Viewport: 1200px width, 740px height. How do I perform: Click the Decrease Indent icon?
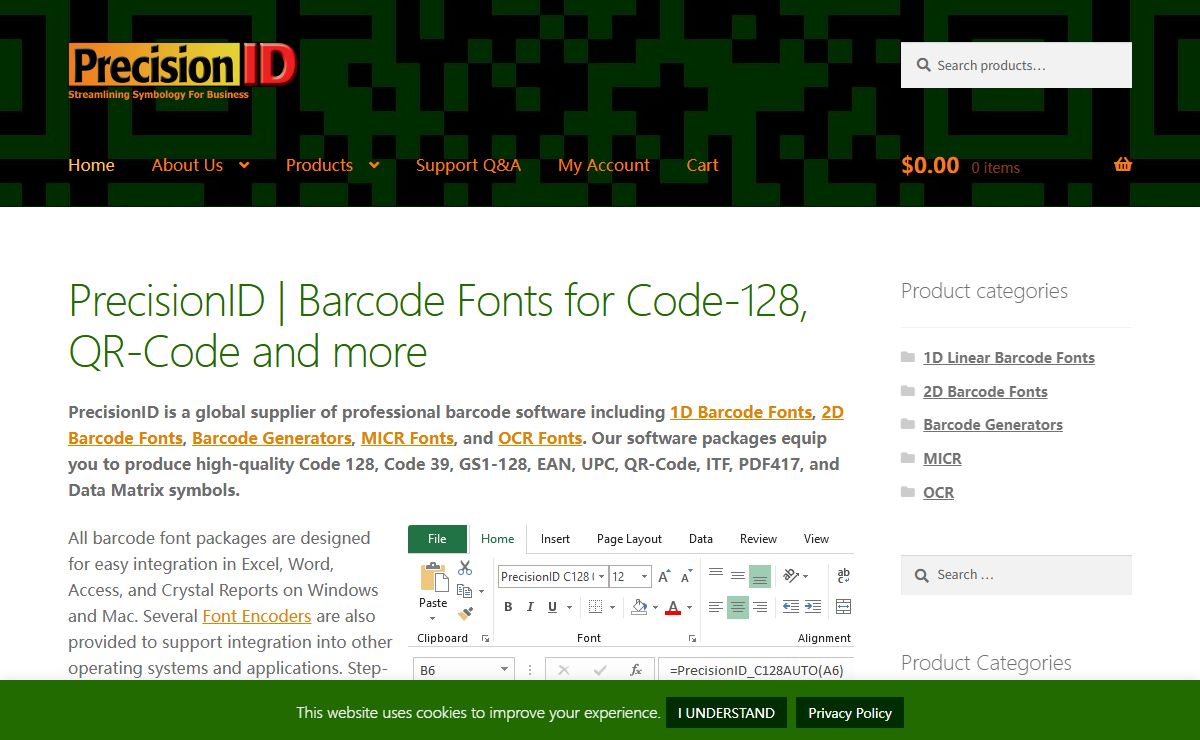pos(791,607)
